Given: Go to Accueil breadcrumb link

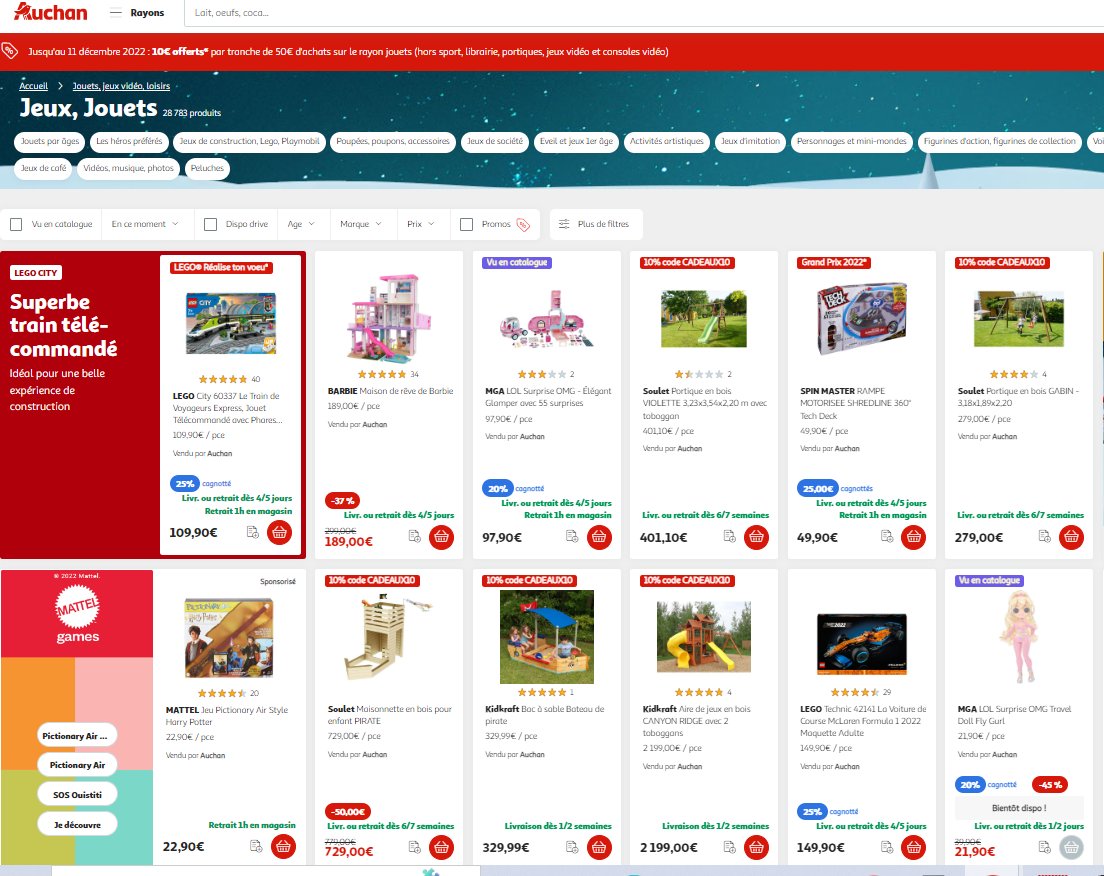Looking at the screenshot, I should pos(33,86).
